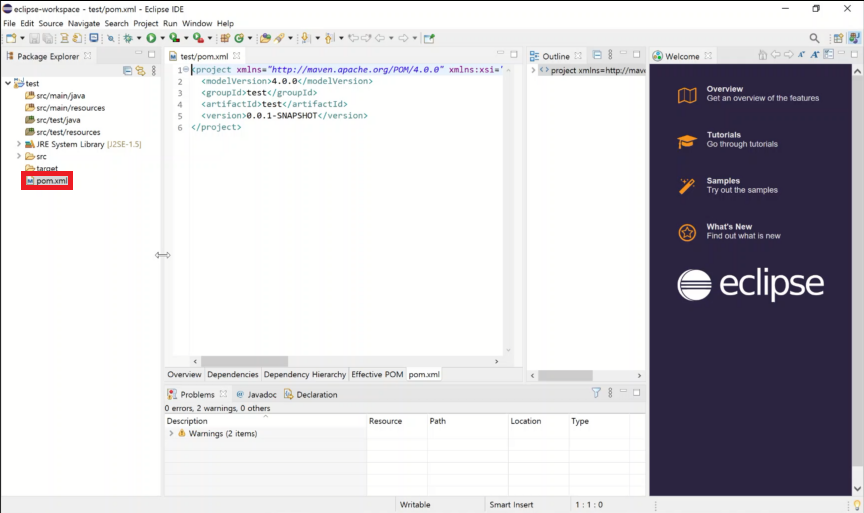Click the Coverage launch icon
This screenshot has width=864, height=513.
point(175,38)
